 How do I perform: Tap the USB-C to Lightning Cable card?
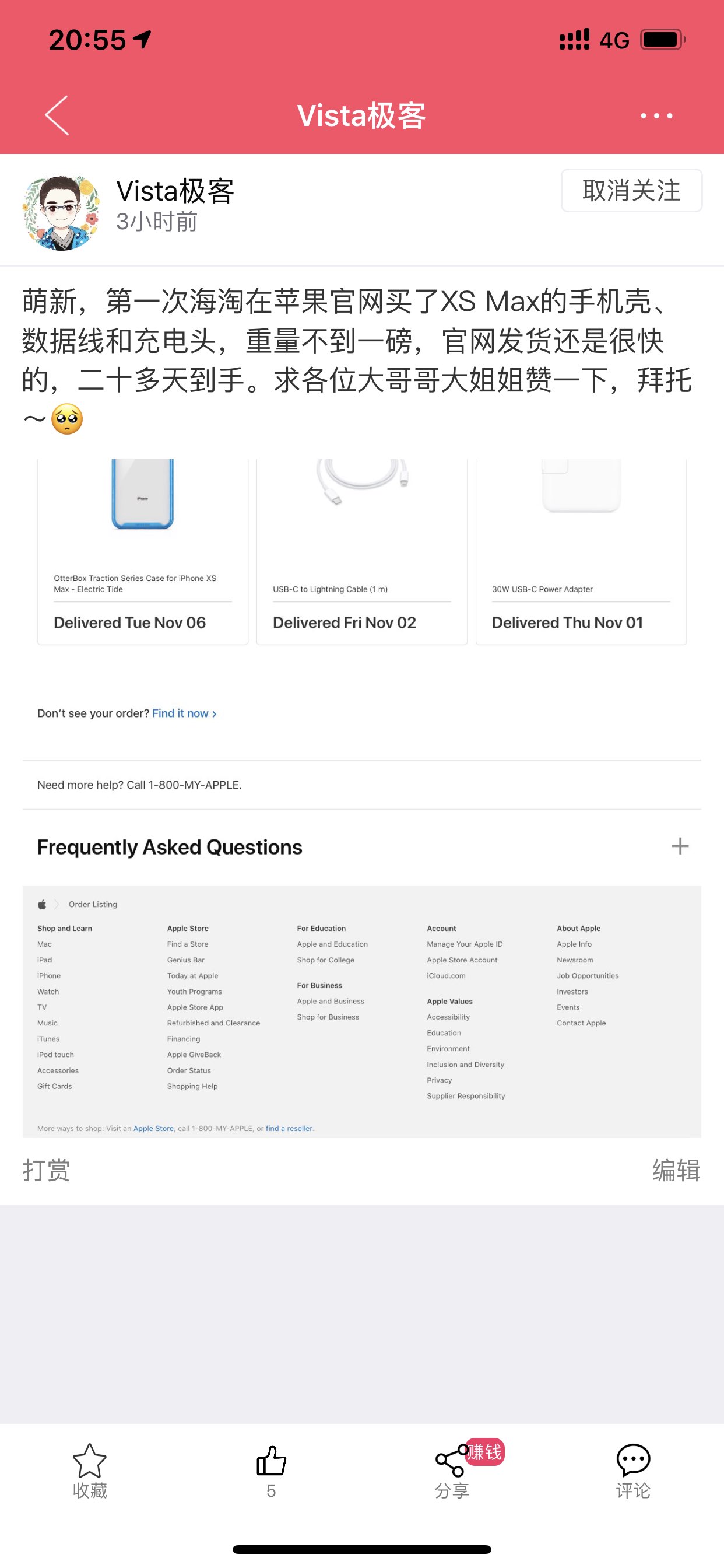pyautogui.click(x=362, y=551)
